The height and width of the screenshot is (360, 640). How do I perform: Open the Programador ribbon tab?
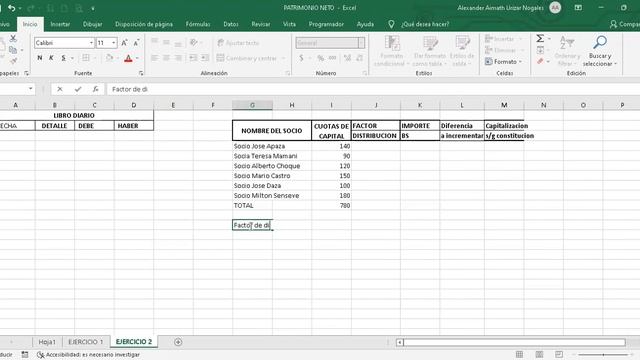[326, 24]
